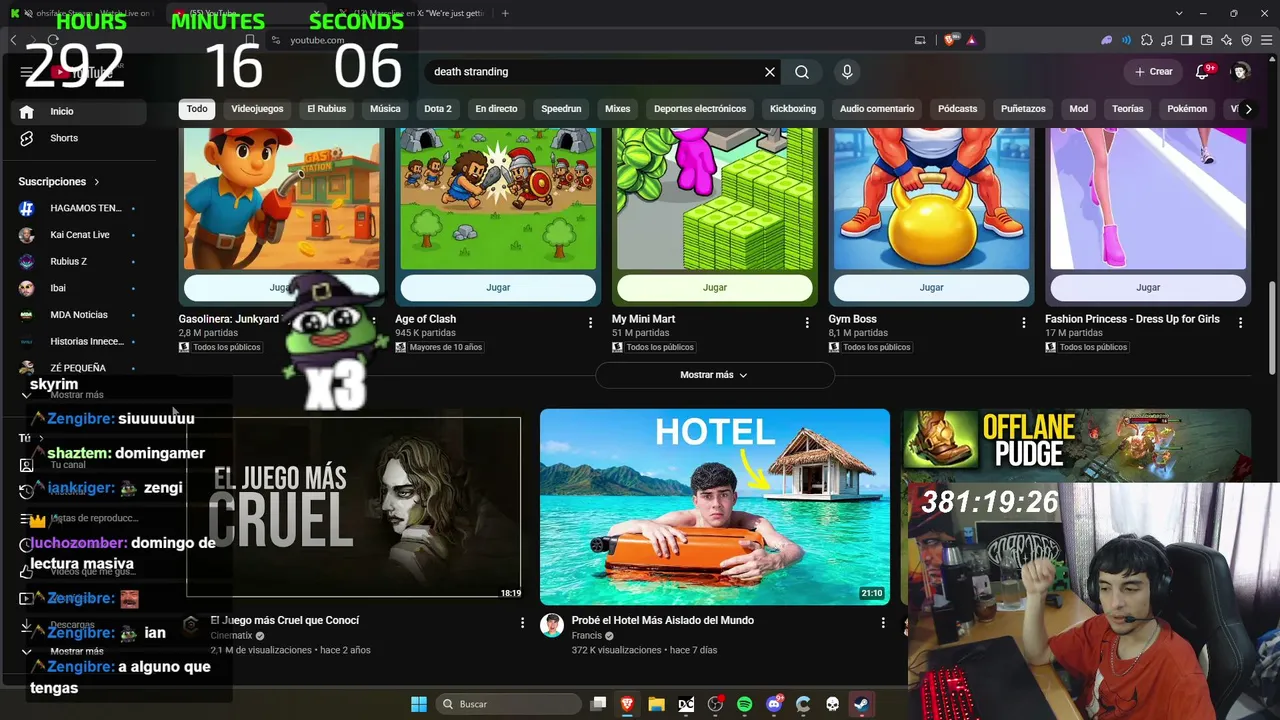The width and height of the screenshot is (1280, 720).
Task: Click Jugar under Fashion Princess
Action: (1148, 287)
